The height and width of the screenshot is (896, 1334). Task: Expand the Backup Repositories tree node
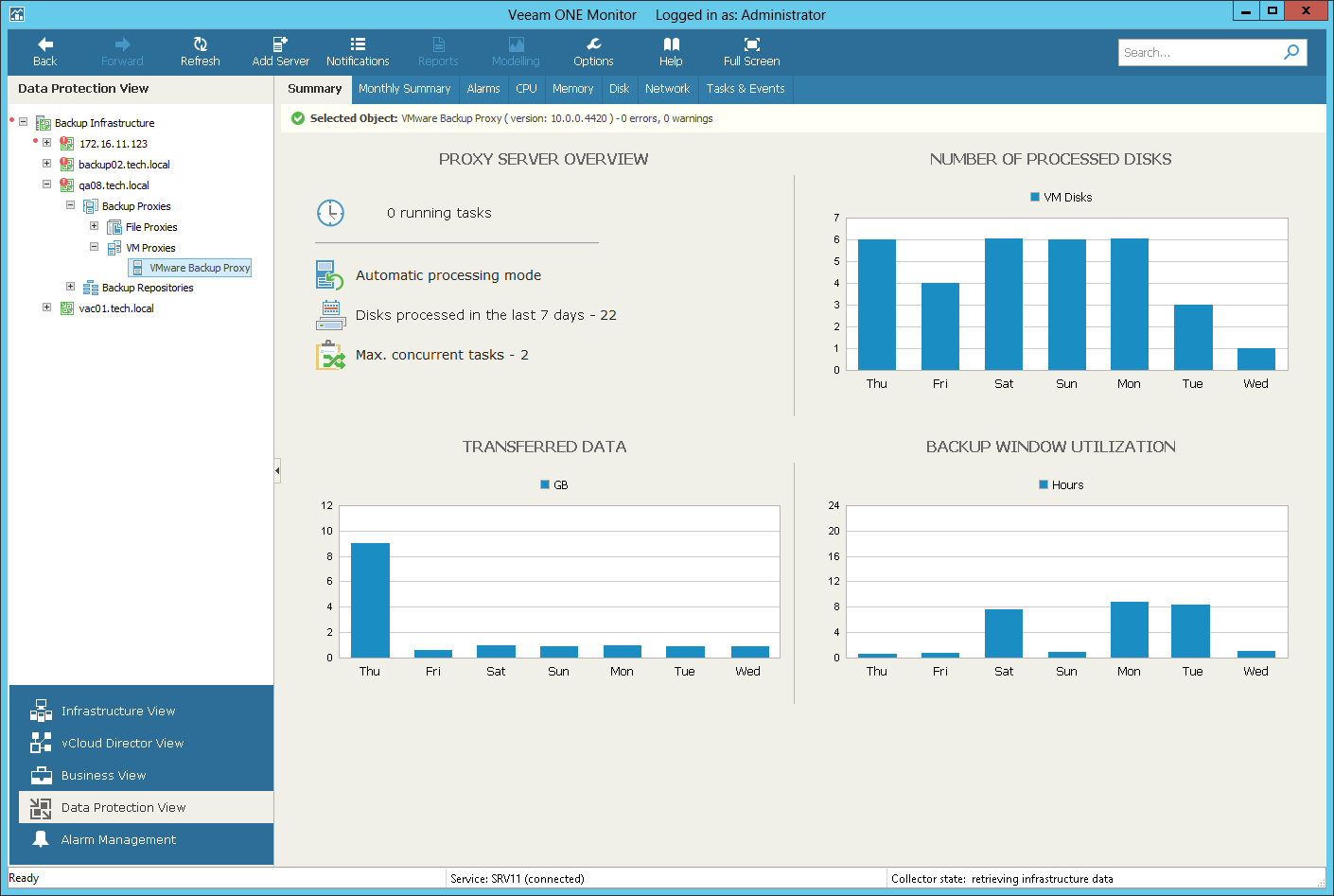click(x=70, y=287)
